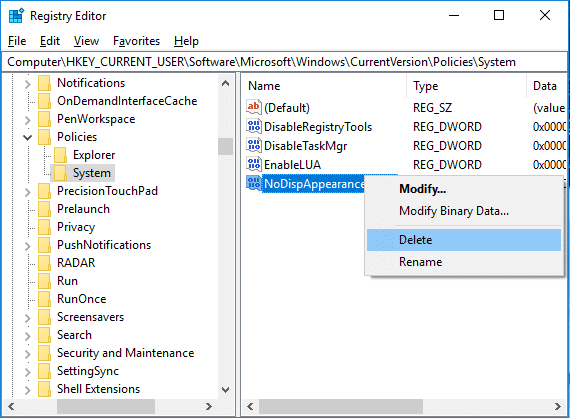Click the Registry Editor app icon in the title bar
Viewport: 570px width, 418px height.
click(16, 16)
